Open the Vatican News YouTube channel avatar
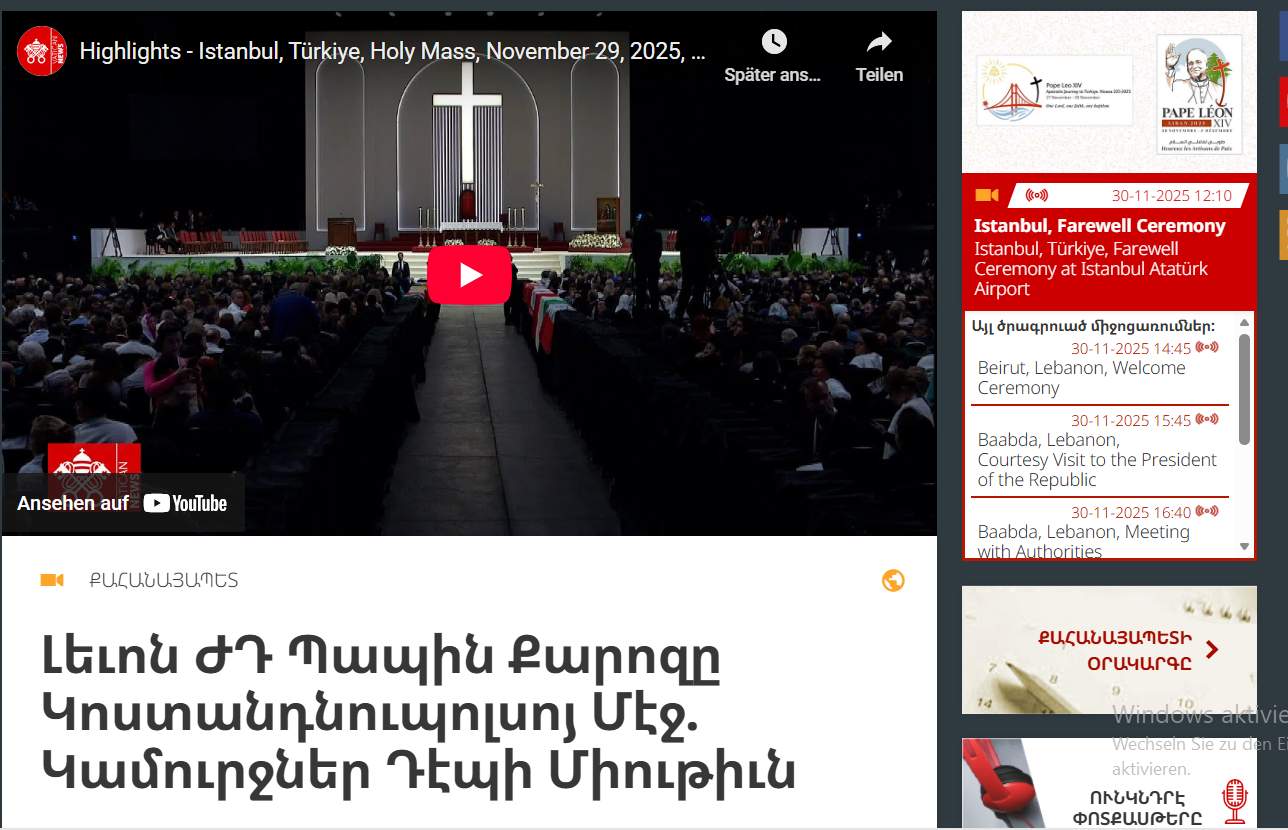1288x830 pixels. tap(42, 51)
